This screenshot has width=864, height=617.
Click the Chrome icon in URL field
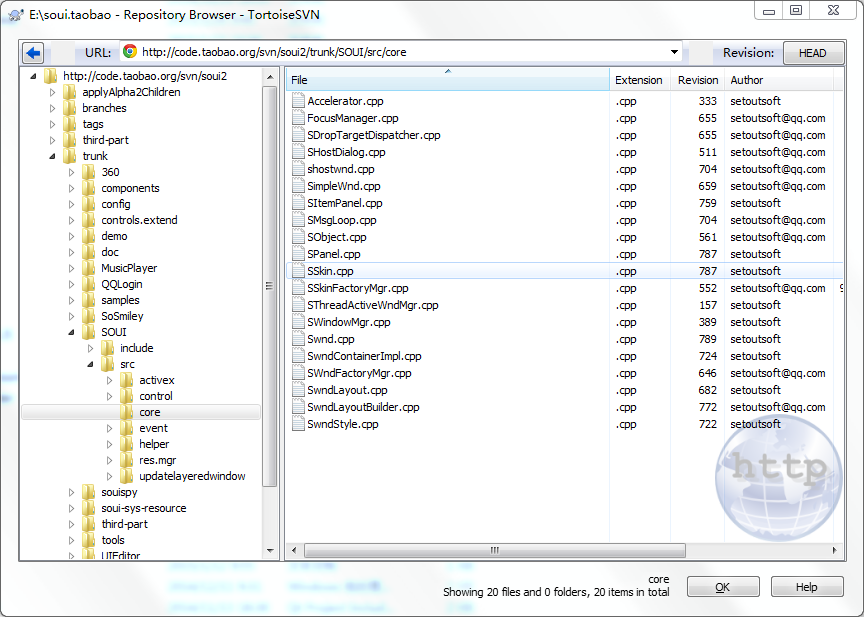click(130, 52)
